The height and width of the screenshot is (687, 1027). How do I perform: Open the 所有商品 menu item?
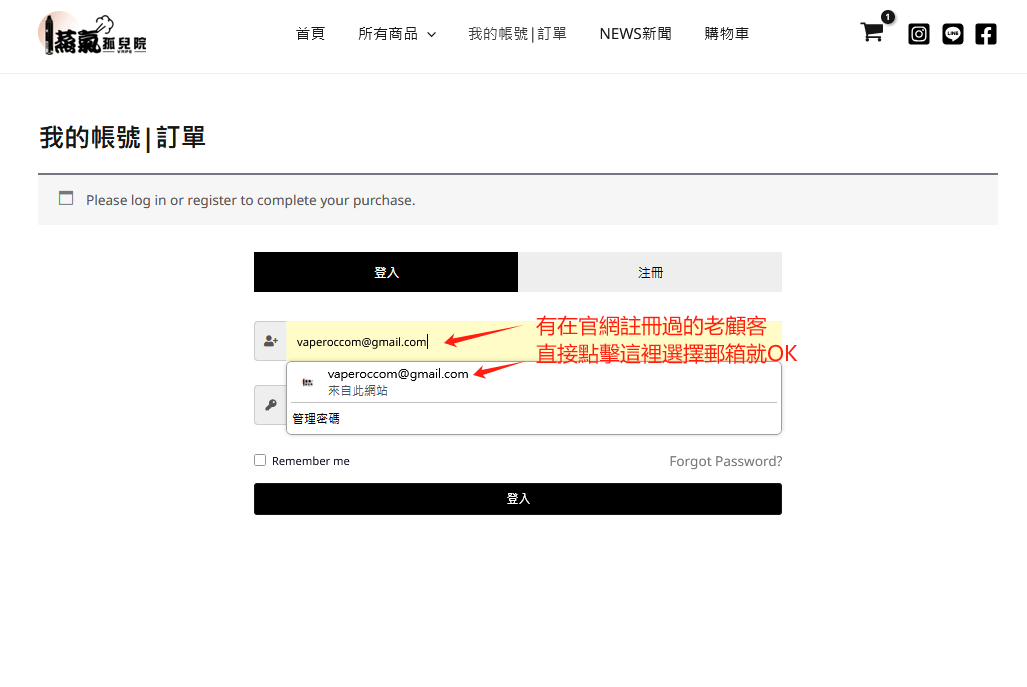point(388,34)
